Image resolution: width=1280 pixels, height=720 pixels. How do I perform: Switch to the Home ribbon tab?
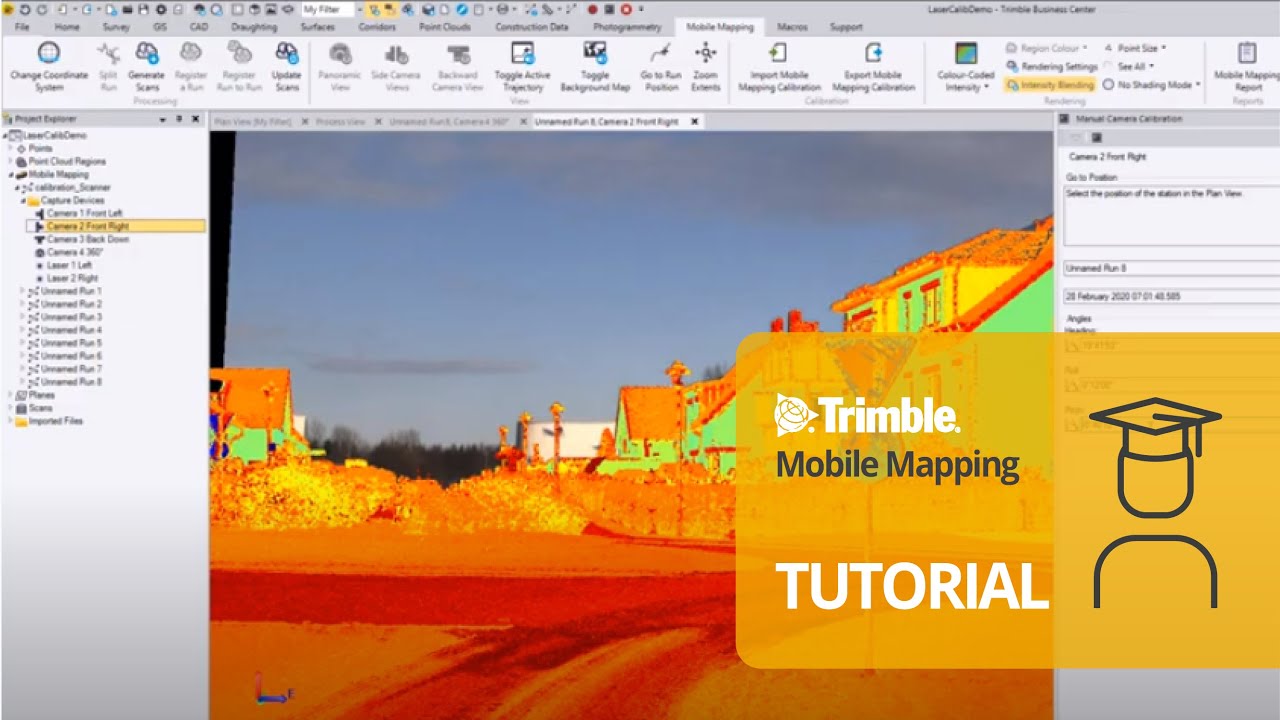(67, 27)
